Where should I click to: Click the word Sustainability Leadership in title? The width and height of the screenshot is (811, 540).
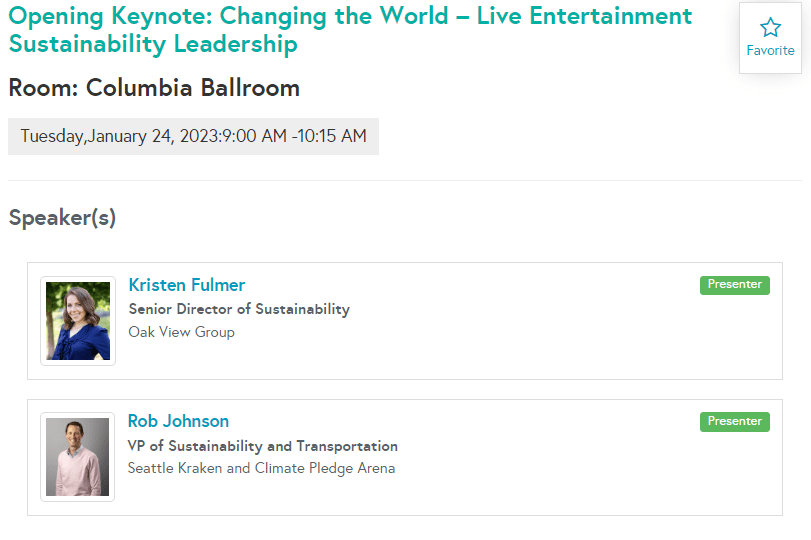[x=153, y=44]
